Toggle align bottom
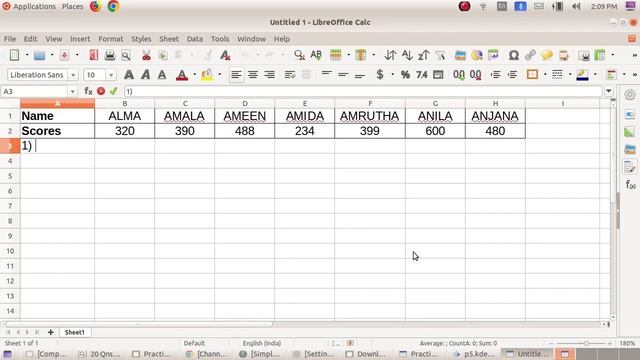This screenshot has width=640, height=360. pyautogui.click(x=360, y=75)
